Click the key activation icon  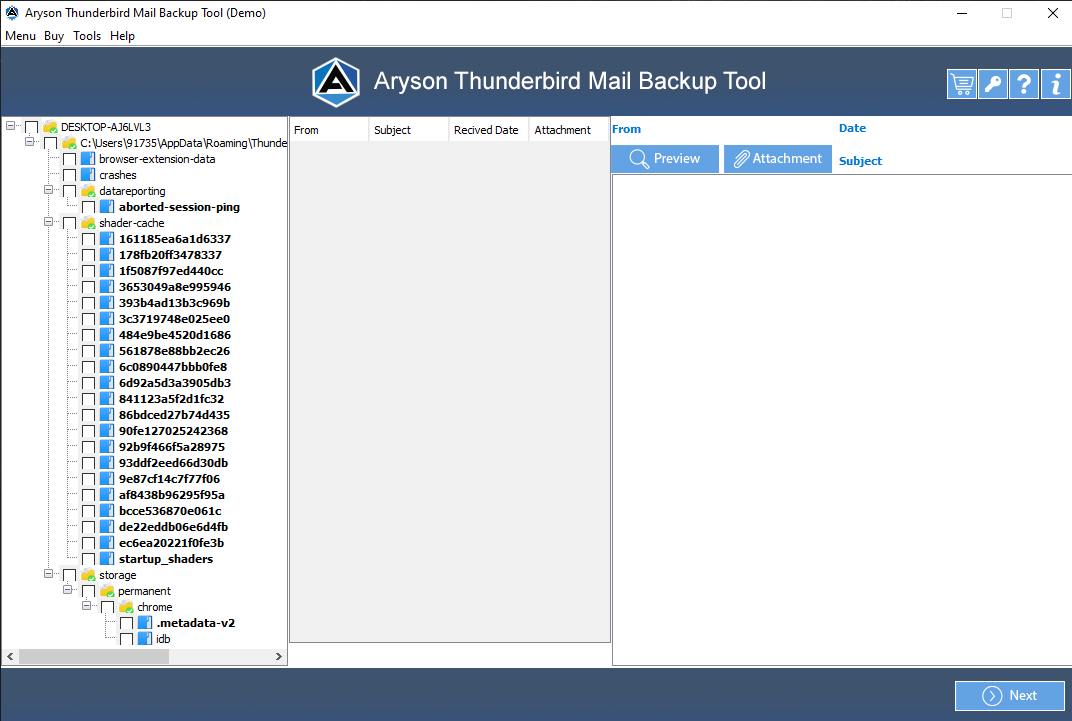coord(993,84)
